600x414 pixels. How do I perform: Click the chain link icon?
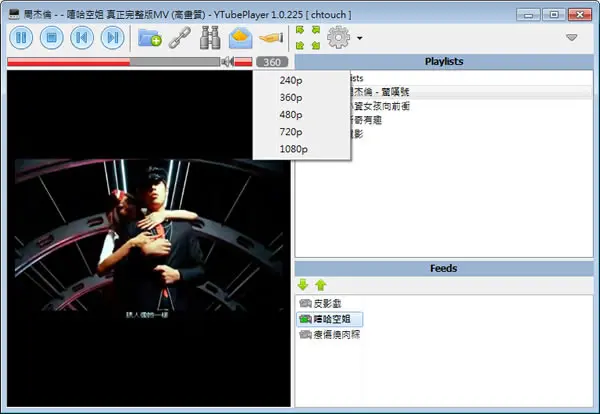(180, 37)
